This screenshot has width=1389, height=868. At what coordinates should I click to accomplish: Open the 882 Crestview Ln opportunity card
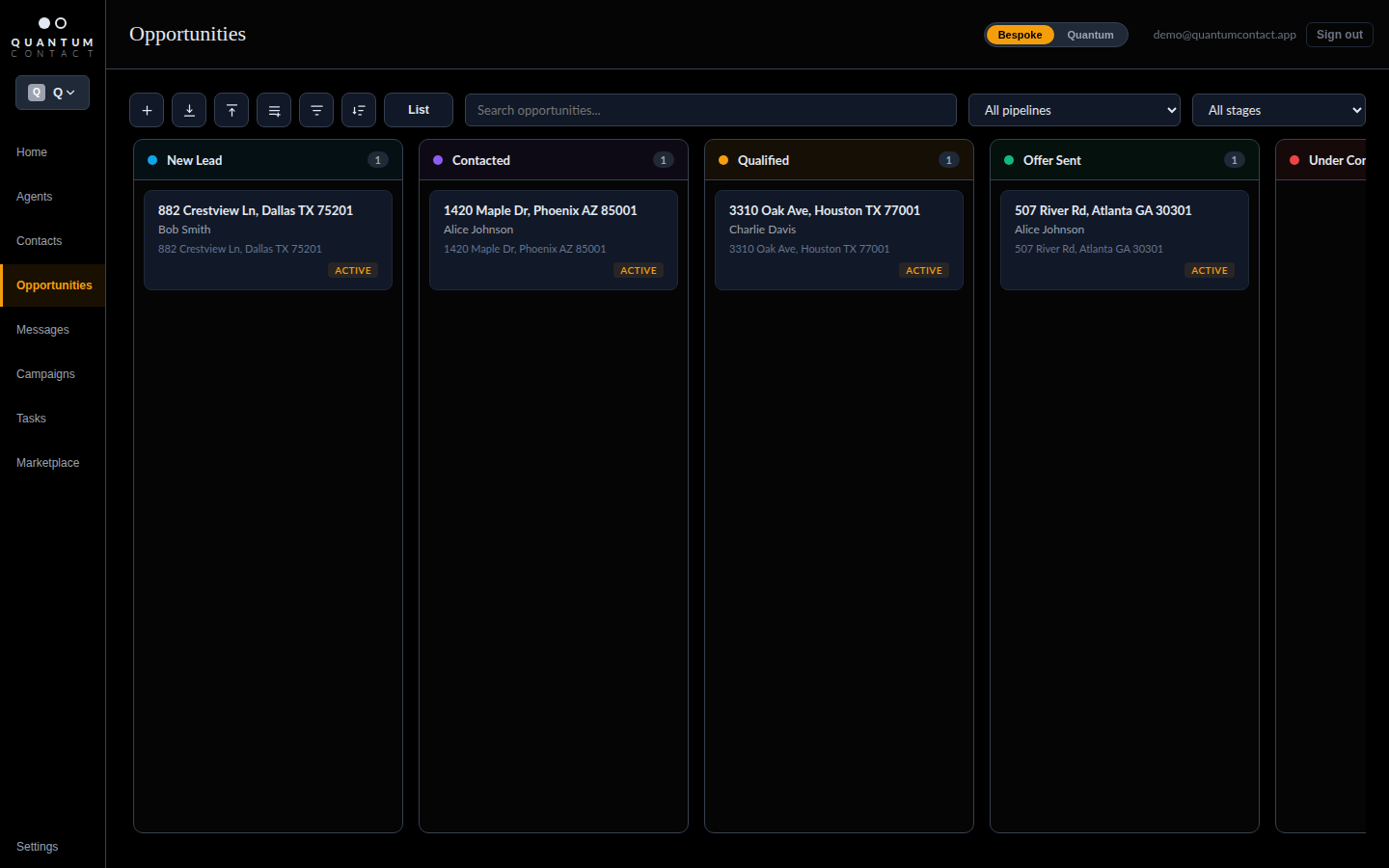point(268,240)
